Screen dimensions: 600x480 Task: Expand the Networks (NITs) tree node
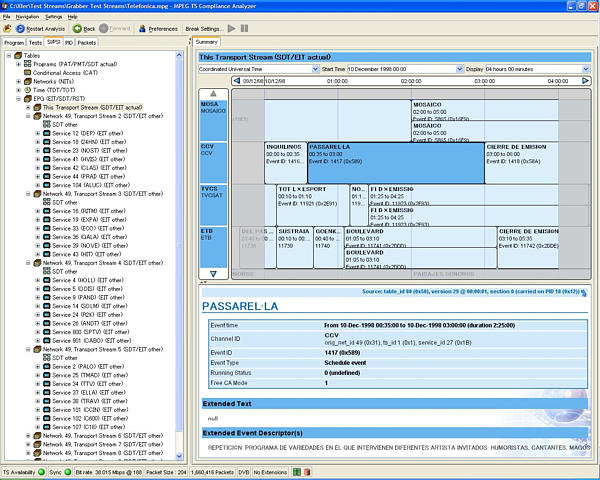18,81
